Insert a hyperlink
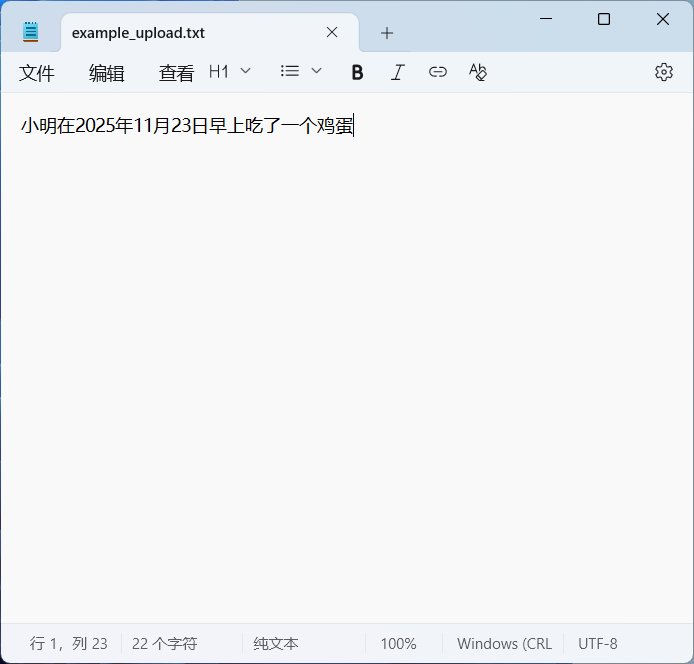 pyautogui.click(x=438, y=72)
